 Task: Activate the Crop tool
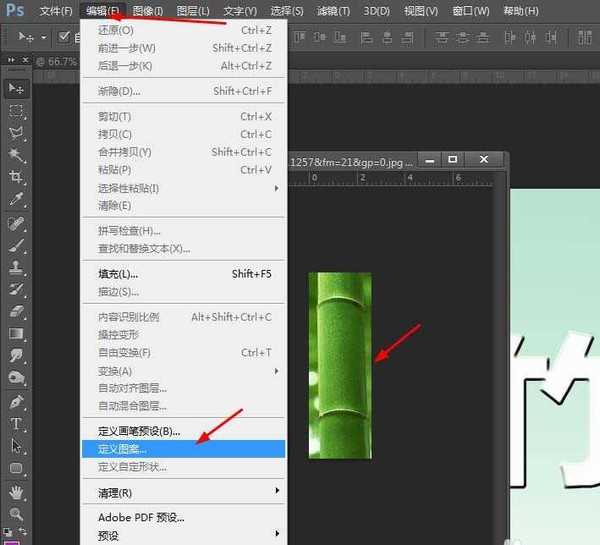pyautogui.click(x=17, y=177)
